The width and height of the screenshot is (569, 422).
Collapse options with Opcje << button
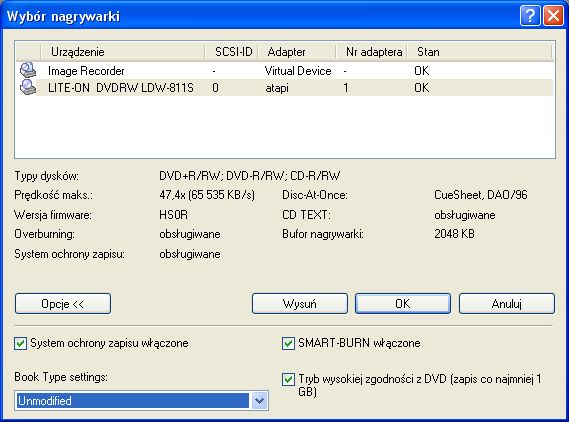pyautogui.click(x=63, y=303)
